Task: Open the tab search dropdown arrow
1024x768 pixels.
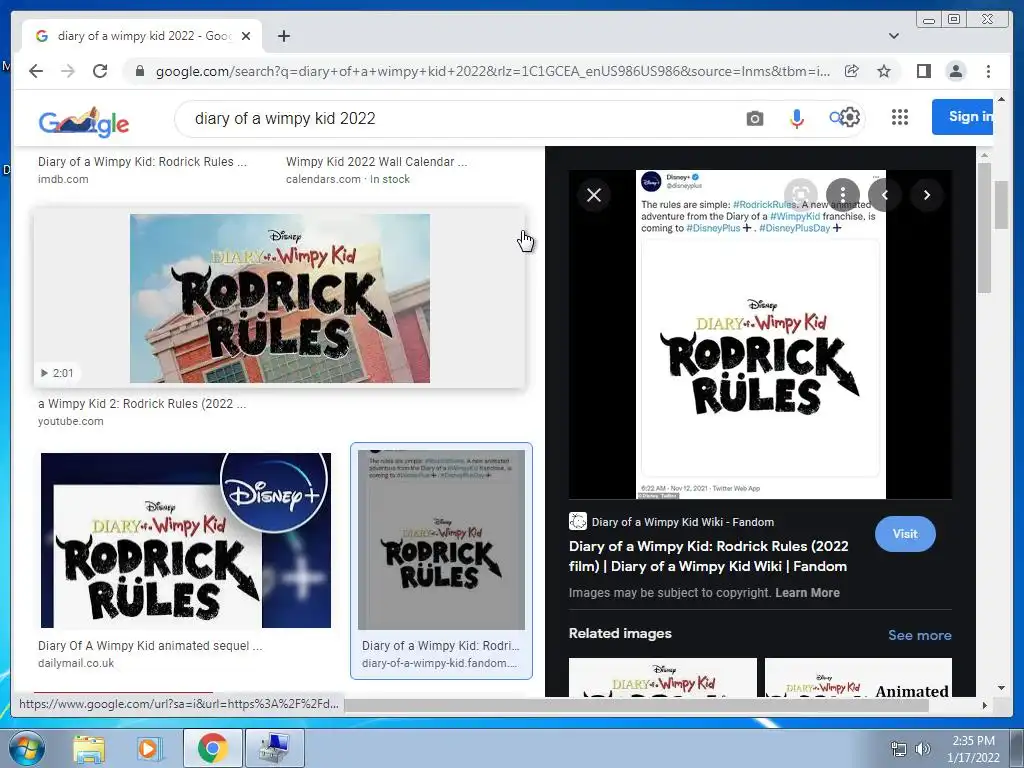Action: (893, 36)
